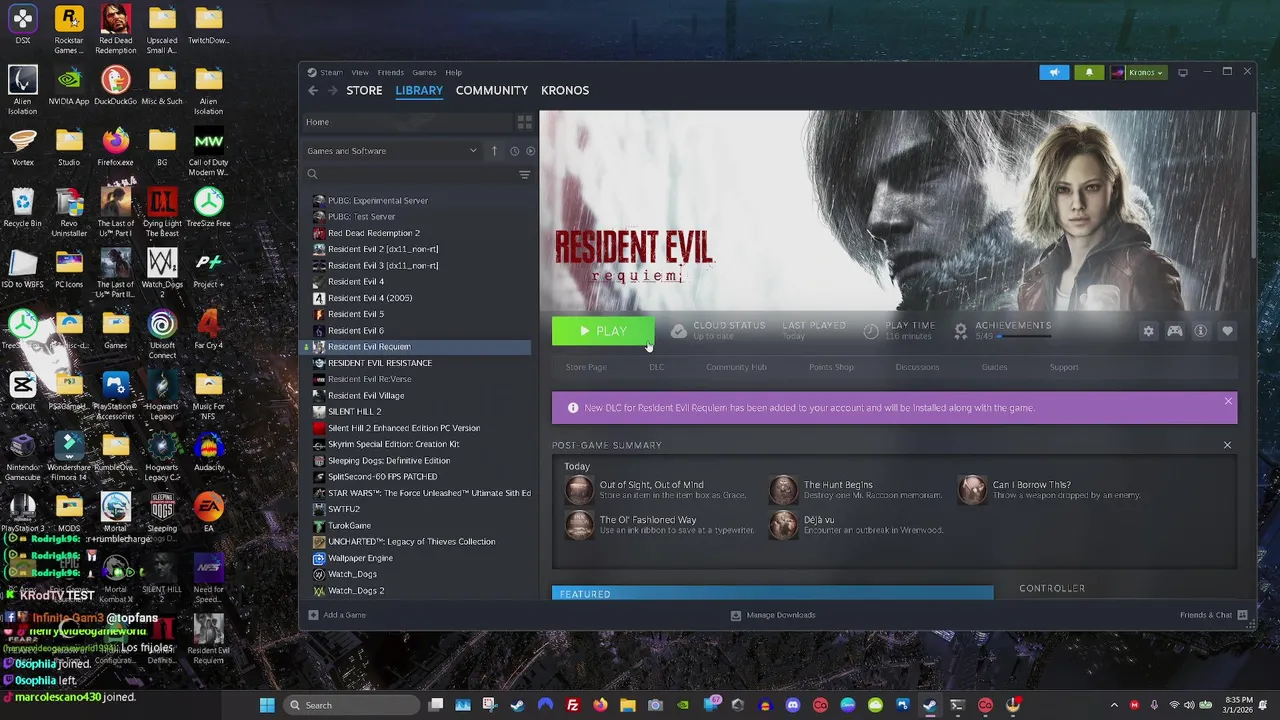Show hidden system tray icons chevron
The image size is (1280, 720).
(x=1114, y=705)
